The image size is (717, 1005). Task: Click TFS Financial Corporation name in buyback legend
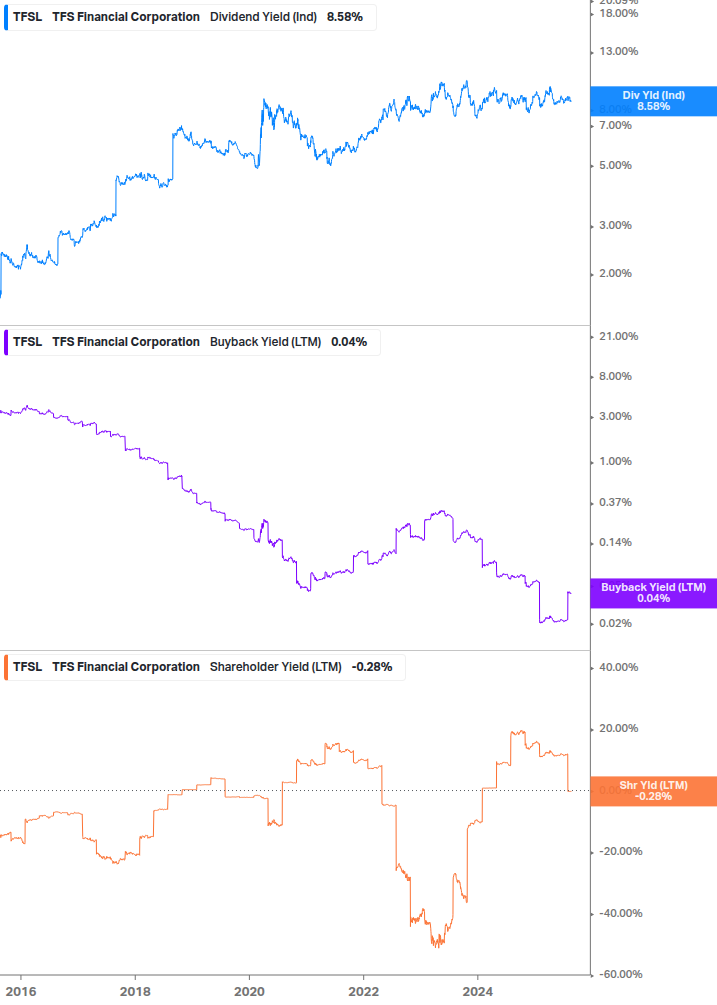126,342
